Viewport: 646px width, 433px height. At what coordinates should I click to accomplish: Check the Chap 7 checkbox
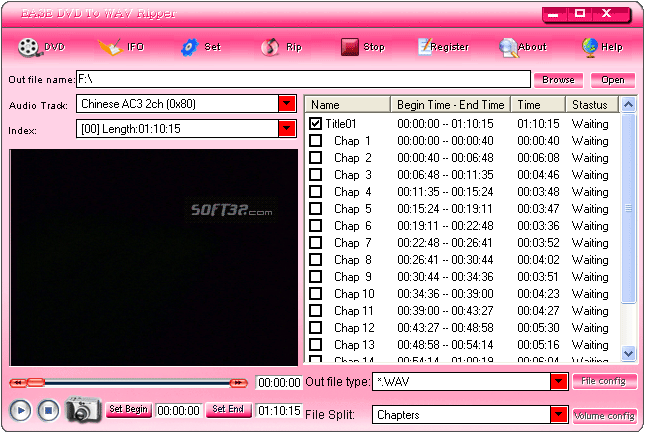pyautogui.click(x=316, y=242)
